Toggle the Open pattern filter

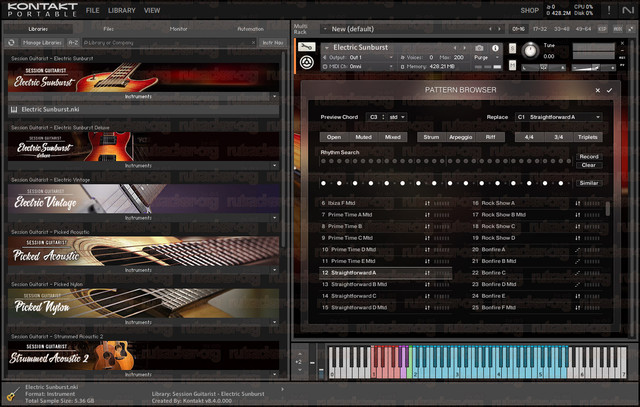point(334,137)
